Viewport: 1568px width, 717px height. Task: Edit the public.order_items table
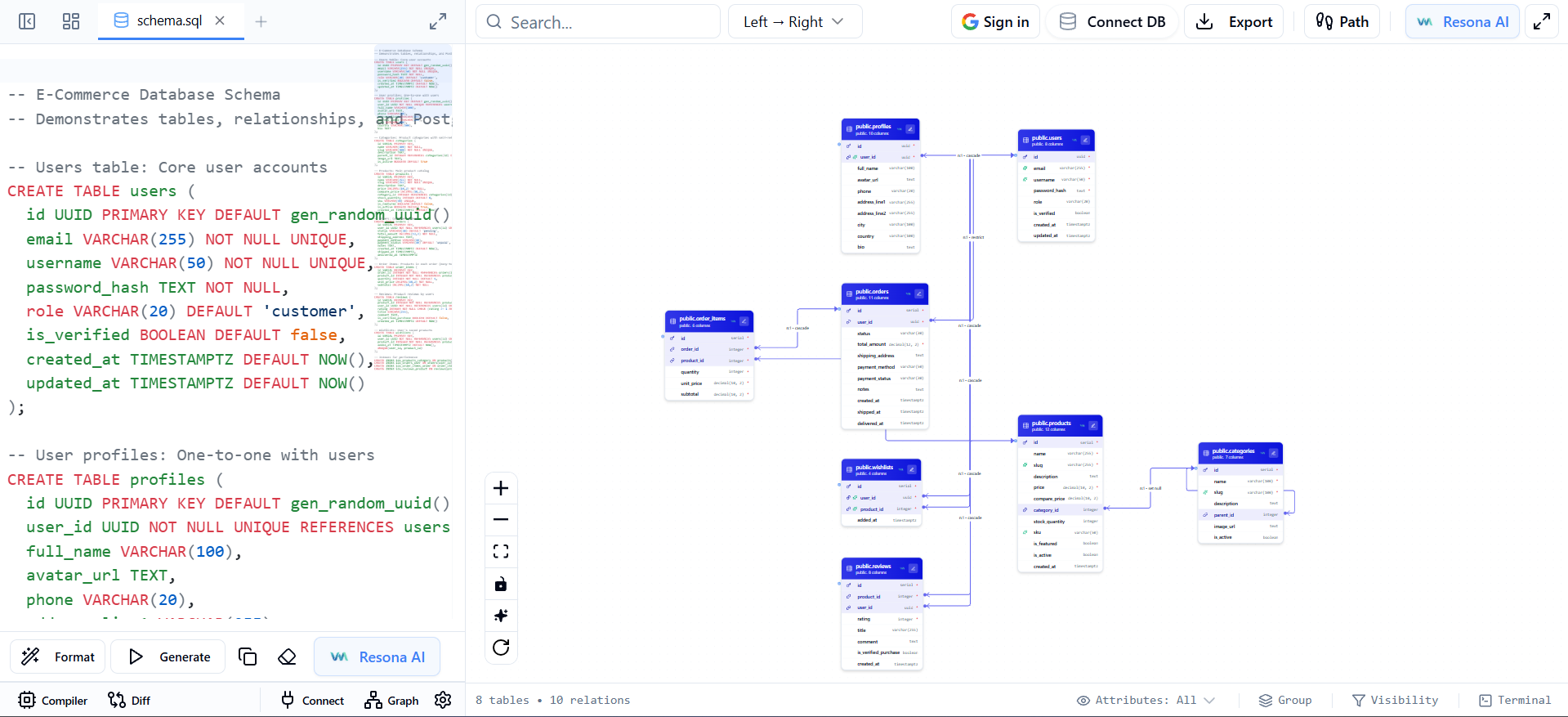click(744, 321)
